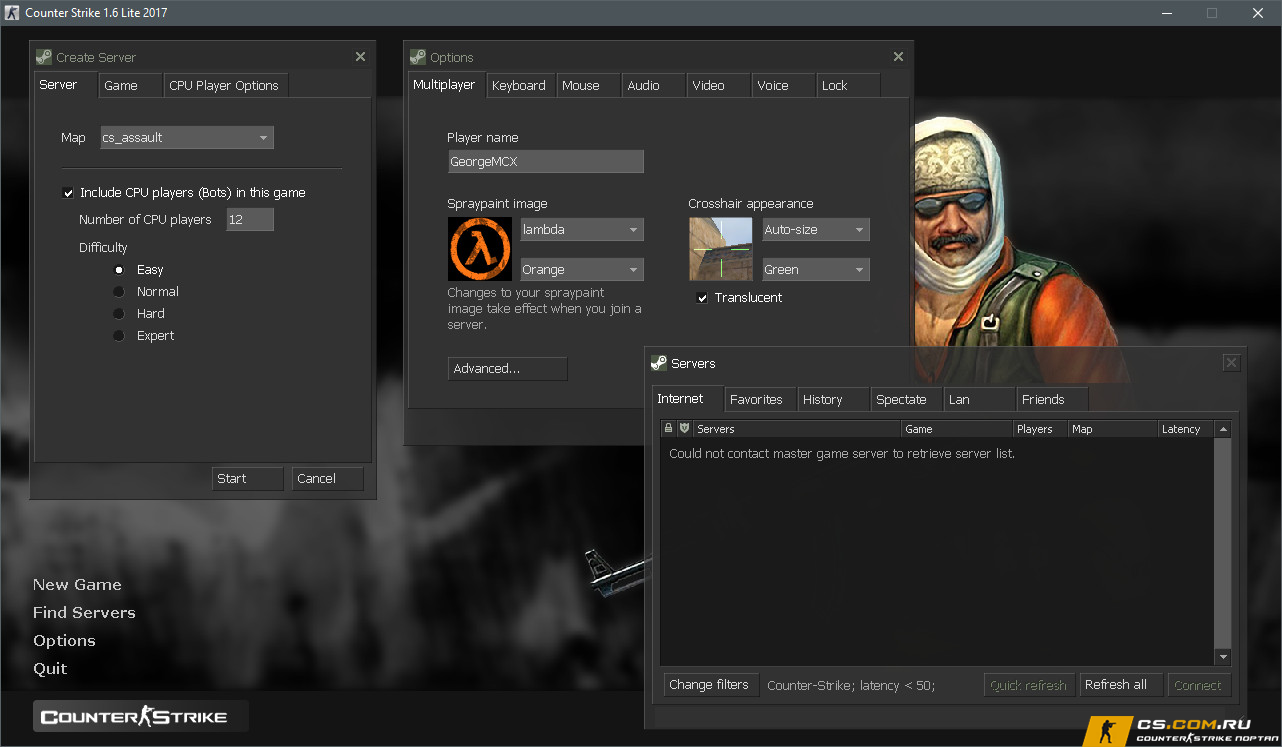Click the crosshair appearance preview image
The width and height of the screenshot is (1282, 747).
[x=720, y=249]
